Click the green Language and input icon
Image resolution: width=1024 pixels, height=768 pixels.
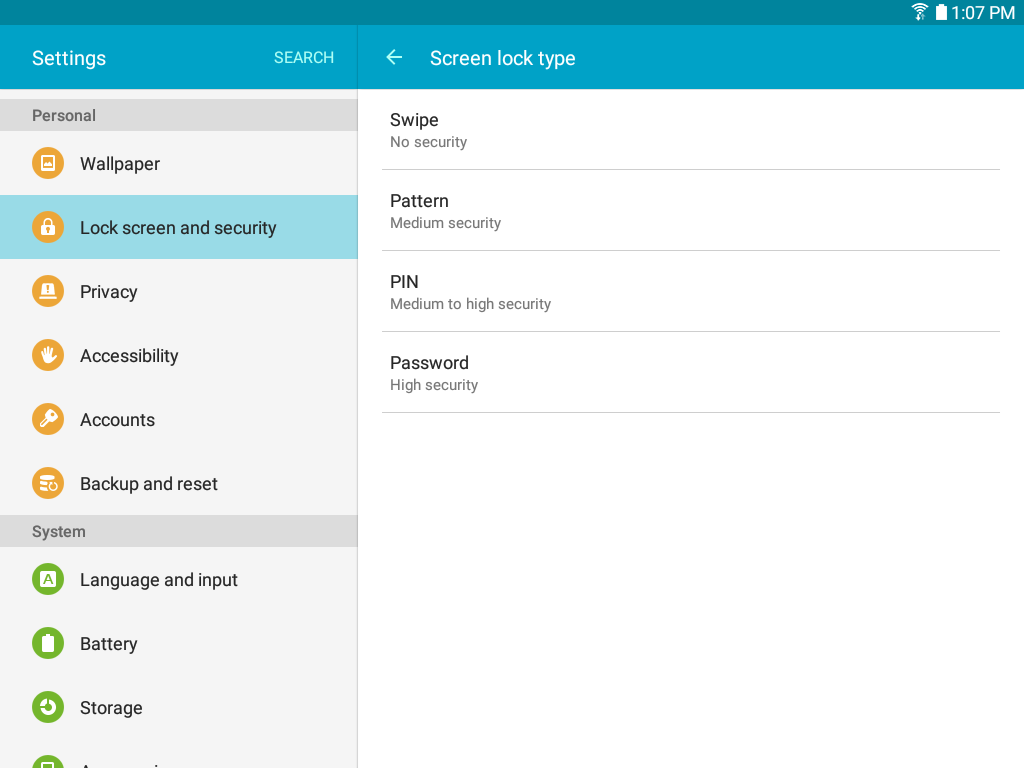tap(48, 579)
